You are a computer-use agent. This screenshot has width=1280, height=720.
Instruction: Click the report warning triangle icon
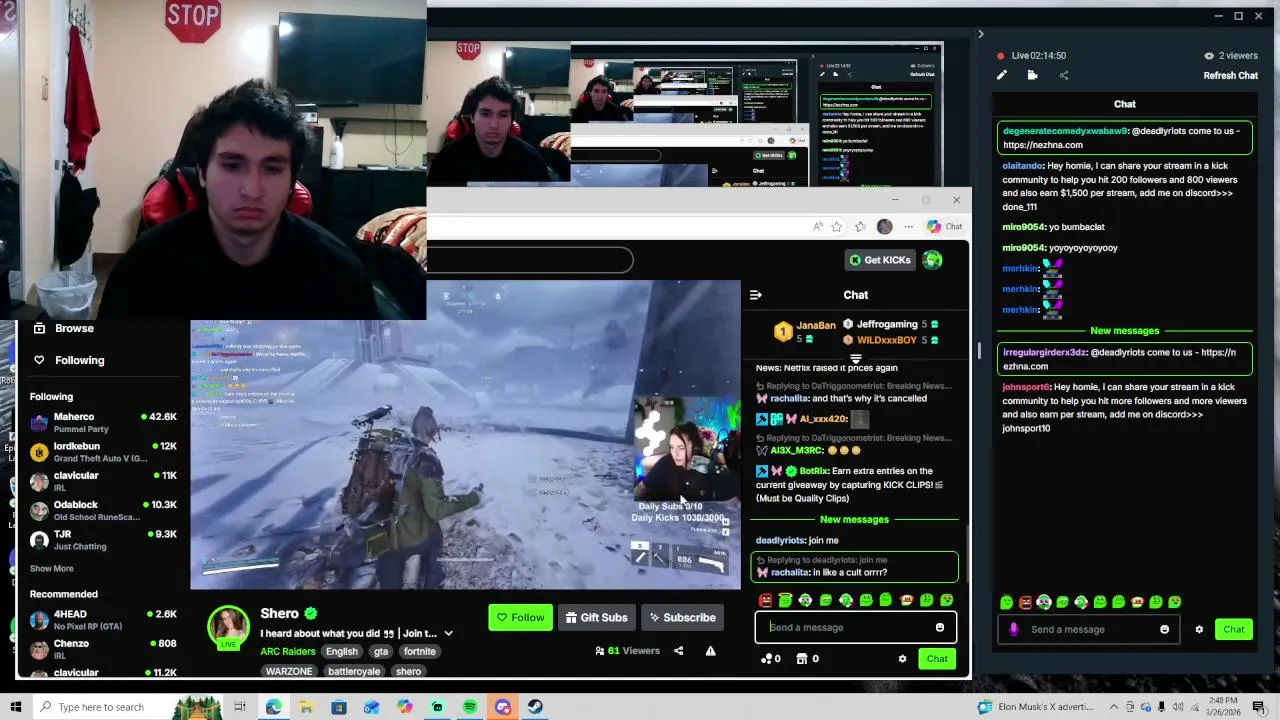click(x=710, y=651)
